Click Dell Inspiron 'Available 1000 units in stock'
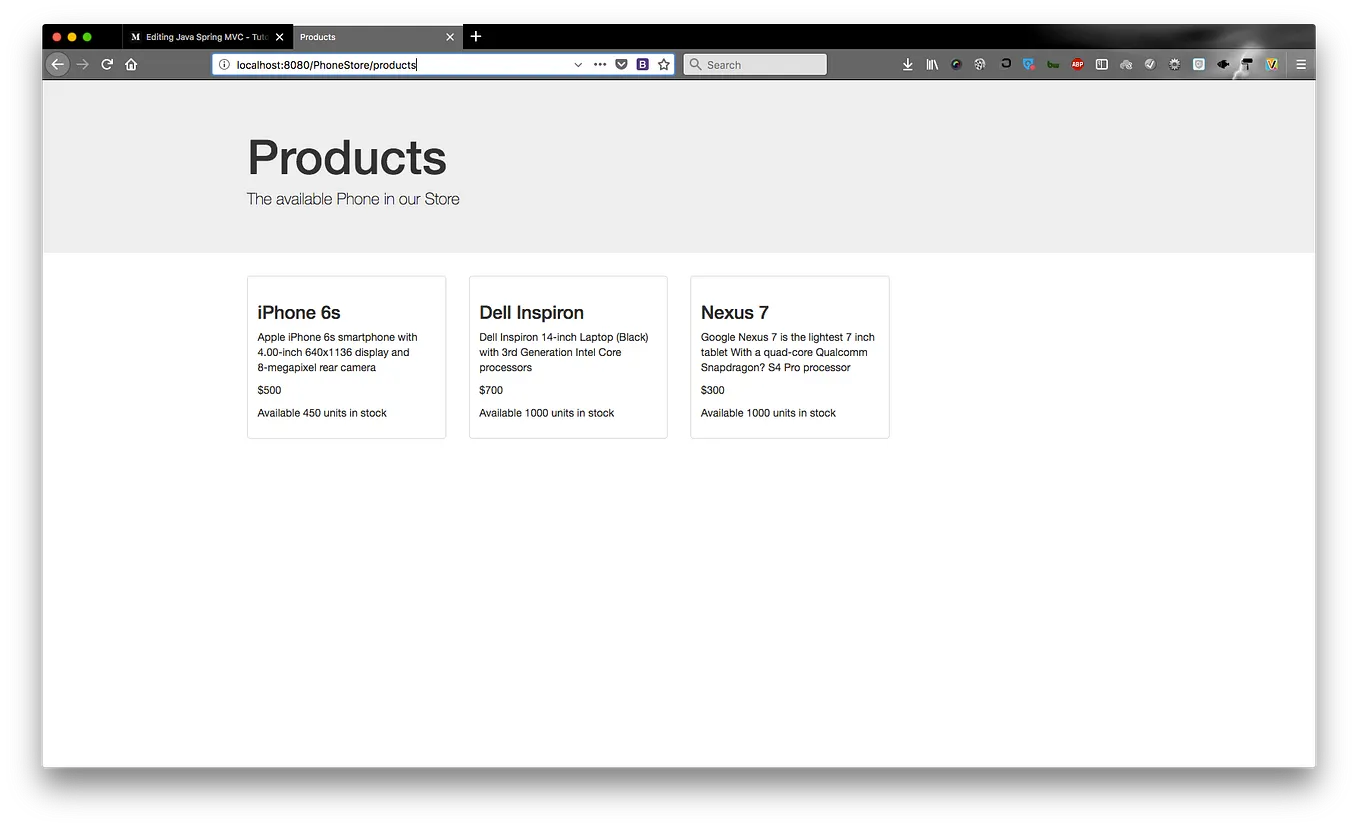Screen dimensions: 1358x828 [547, 413]
